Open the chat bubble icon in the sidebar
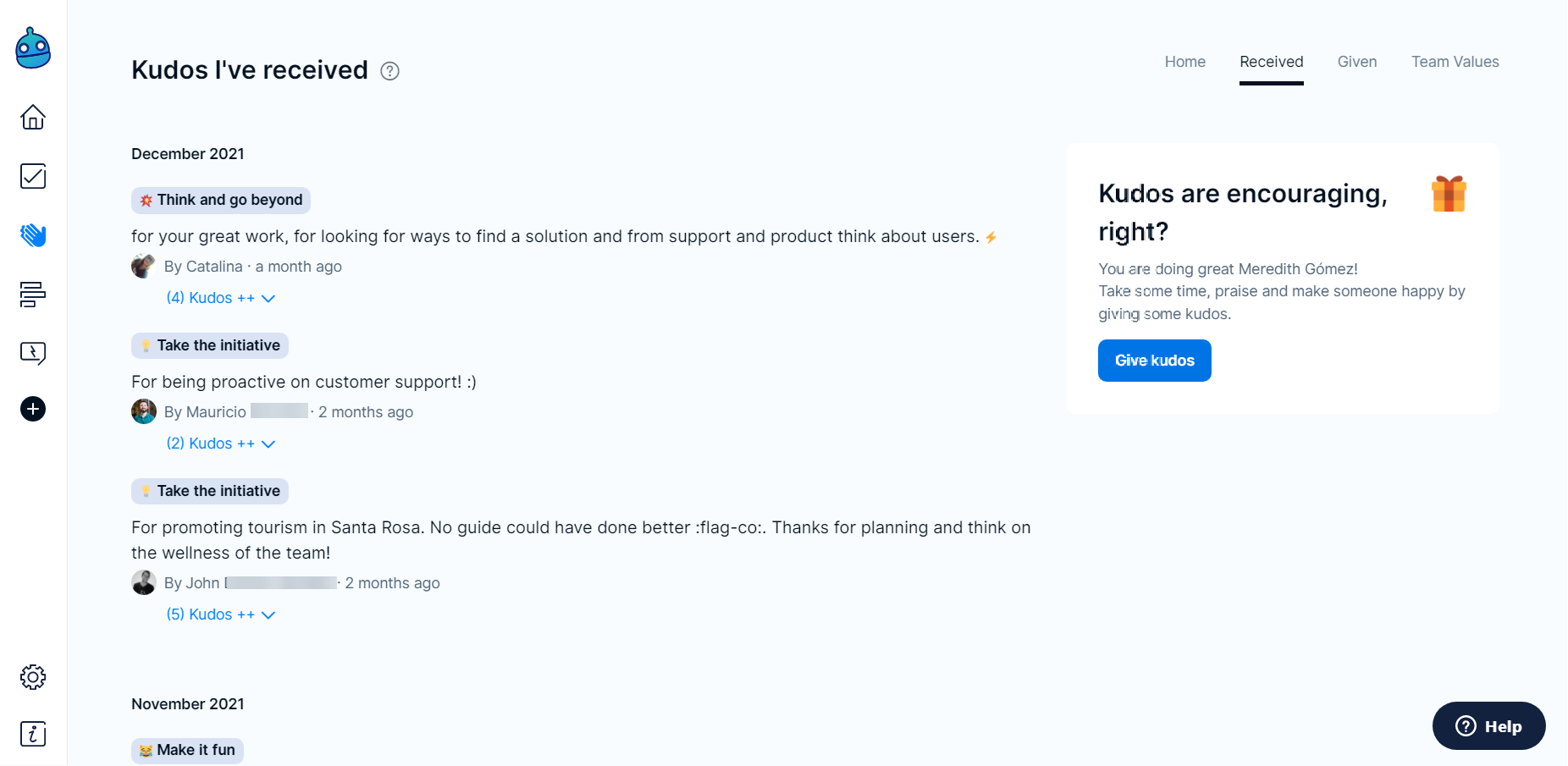Screen dimensions: 1568x766 33,352
